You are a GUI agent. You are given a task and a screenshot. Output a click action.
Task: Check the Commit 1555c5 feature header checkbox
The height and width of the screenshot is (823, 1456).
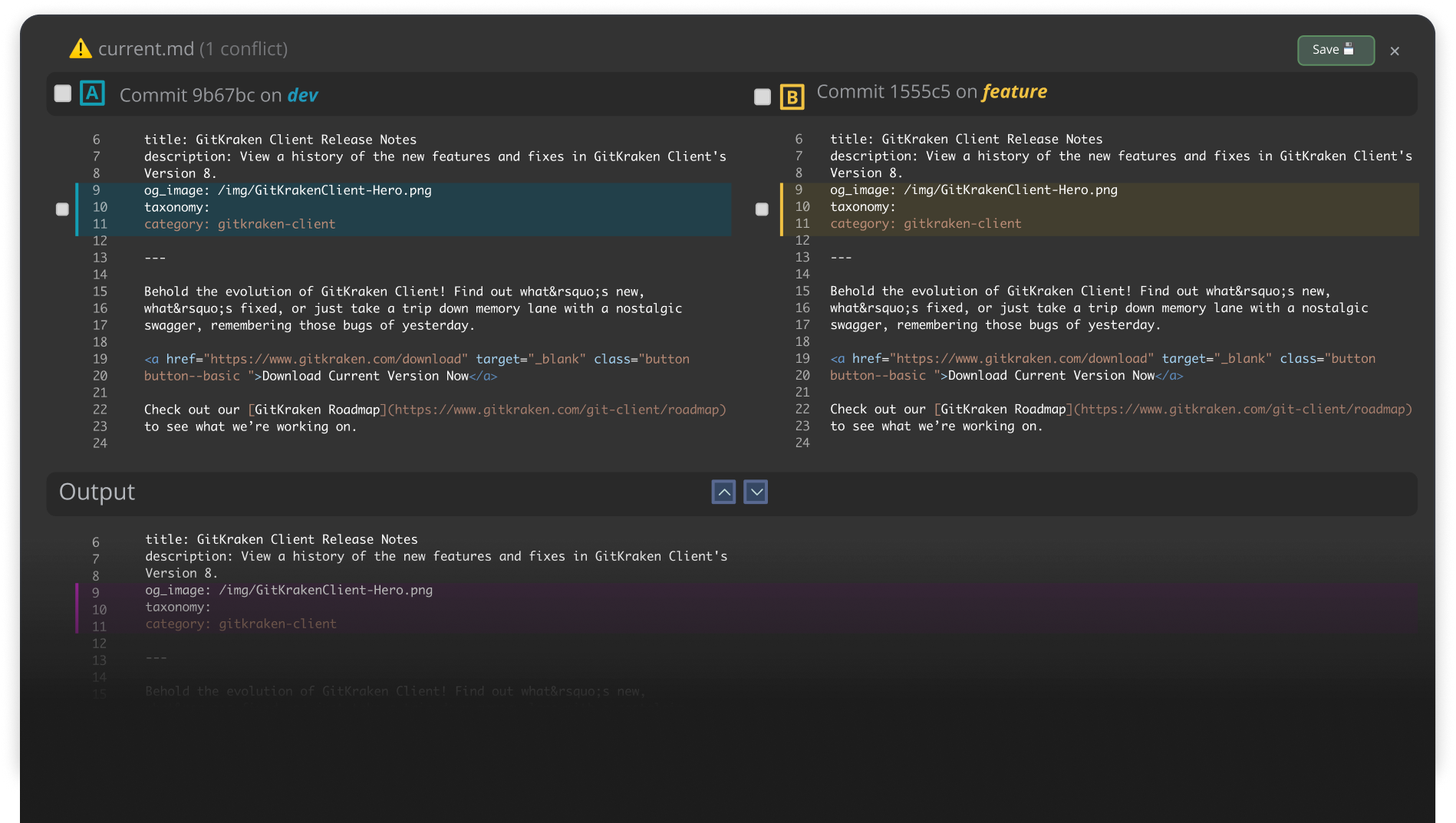(x=763, y=97)
